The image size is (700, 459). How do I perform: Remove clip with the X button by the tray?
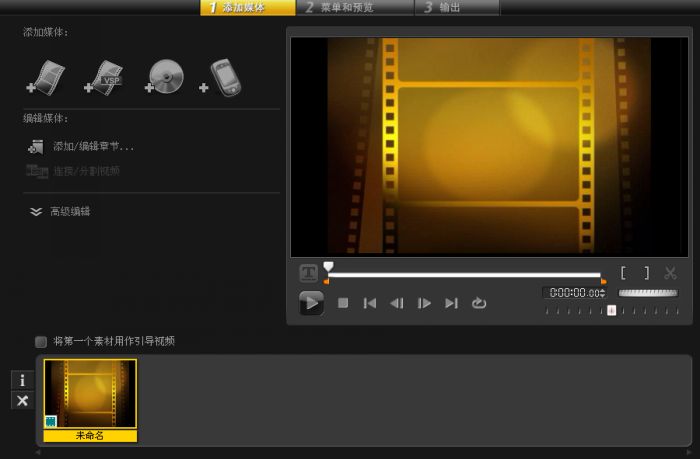pyautogui.click(x=22, y=400)
